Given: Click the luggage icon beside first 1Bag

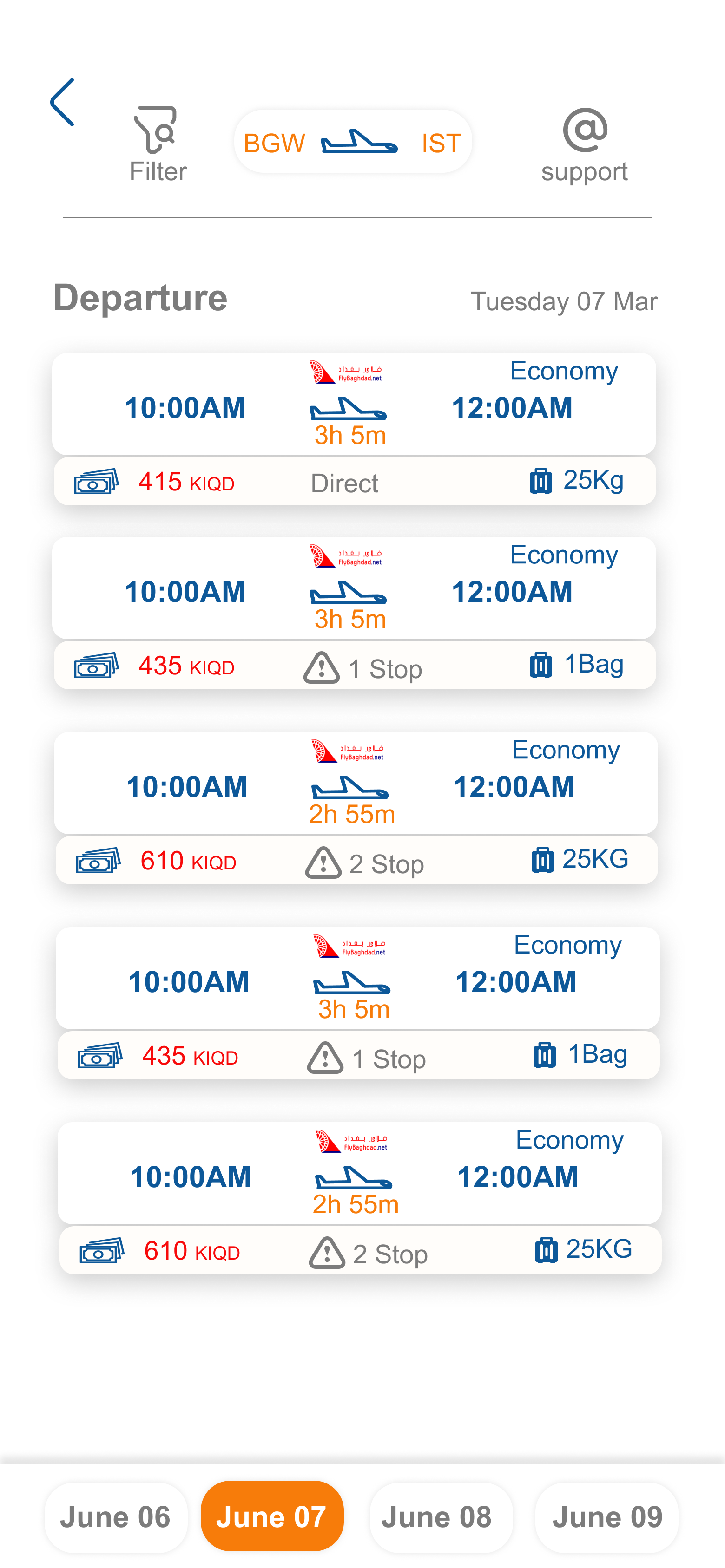Looking at the screenshot, I should (540, 665).
